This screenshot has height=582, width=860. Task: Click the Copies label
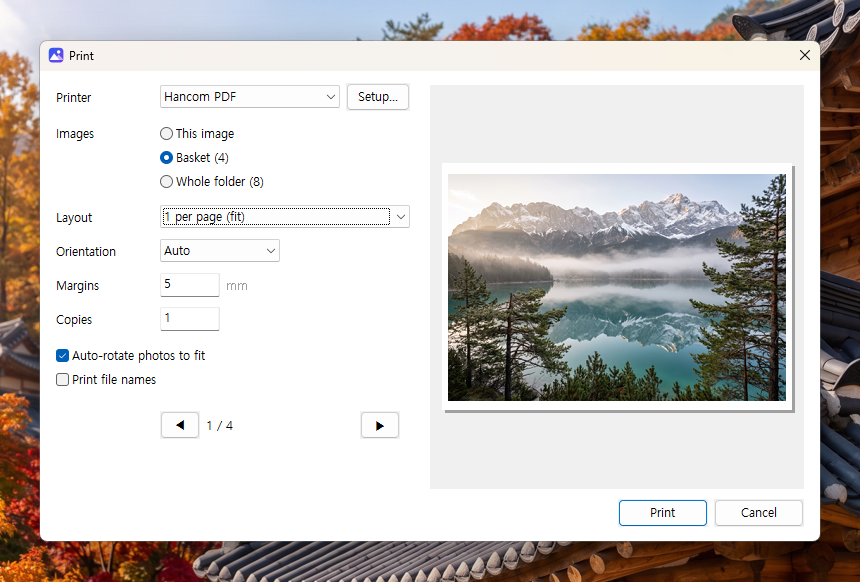coord(74,320)
